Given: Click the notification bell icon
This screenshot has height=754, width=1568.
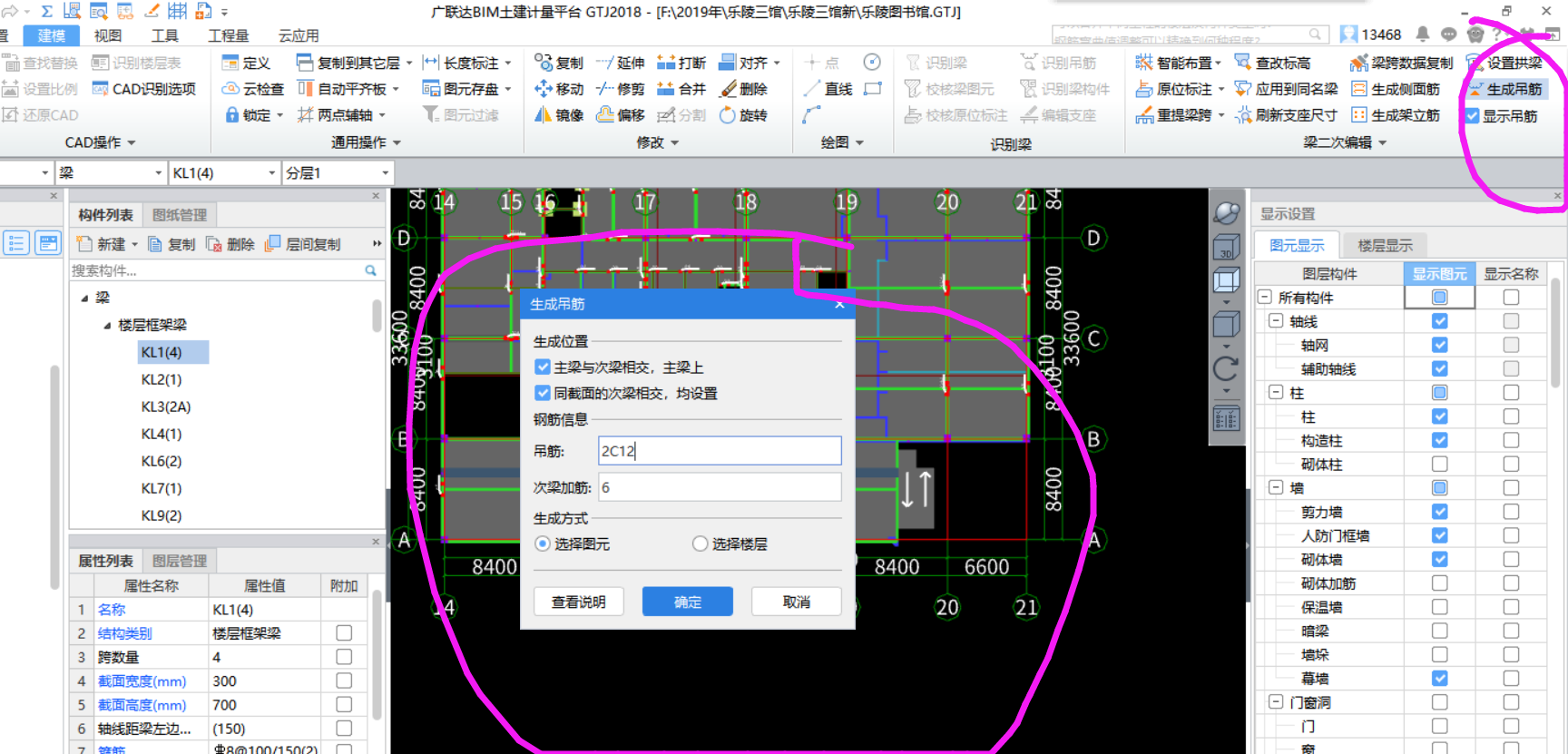Looking at the screenshot, I should (x=1422, y=34).
